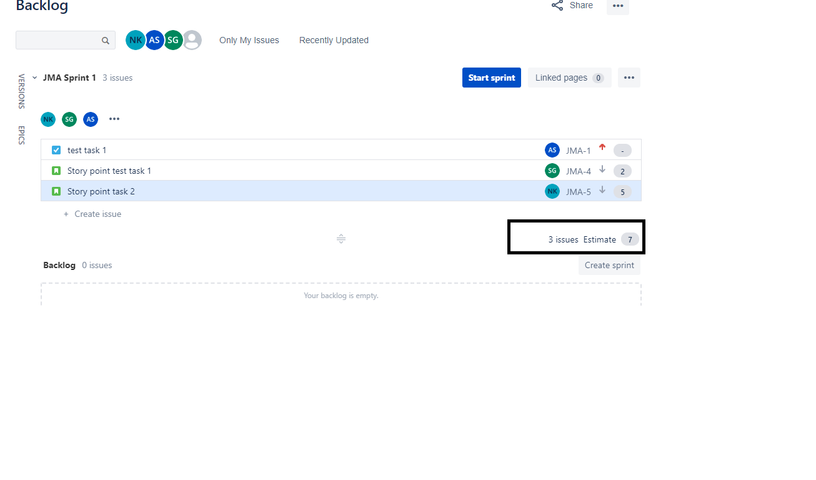Click the Share icon at top

click(557, 5)
